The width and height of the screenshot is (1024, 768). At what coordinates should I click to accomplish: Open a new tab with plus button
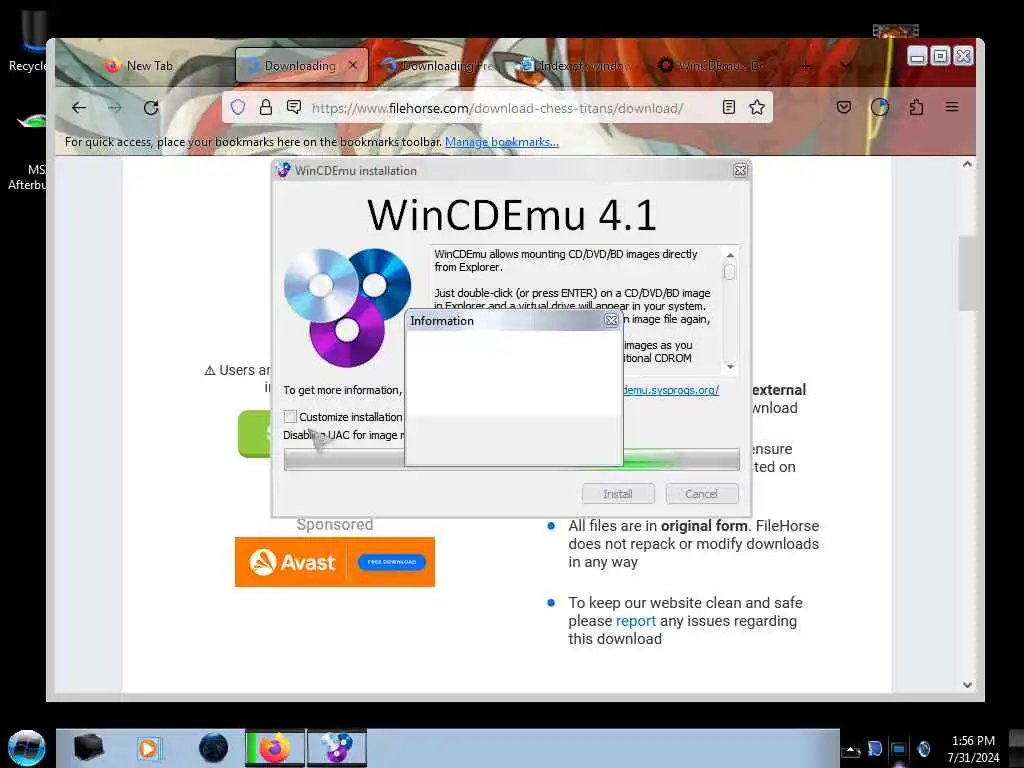[806, 66]
